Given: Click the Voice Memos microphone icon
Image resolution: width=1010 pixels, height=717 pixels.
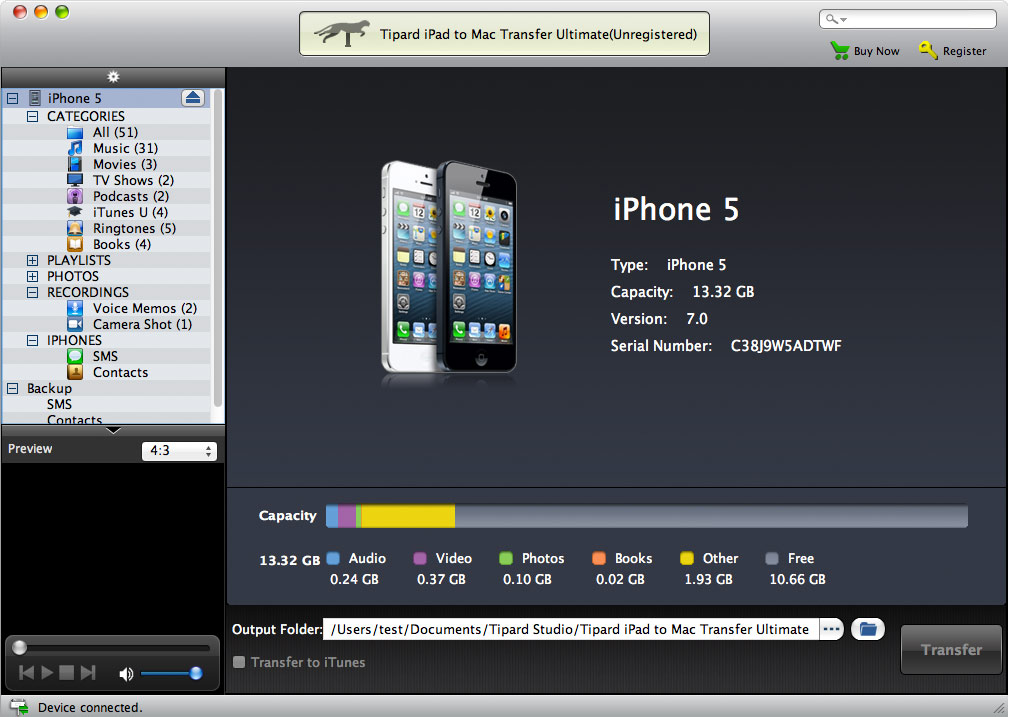Looking at the screenshot, I should [75, 308].
